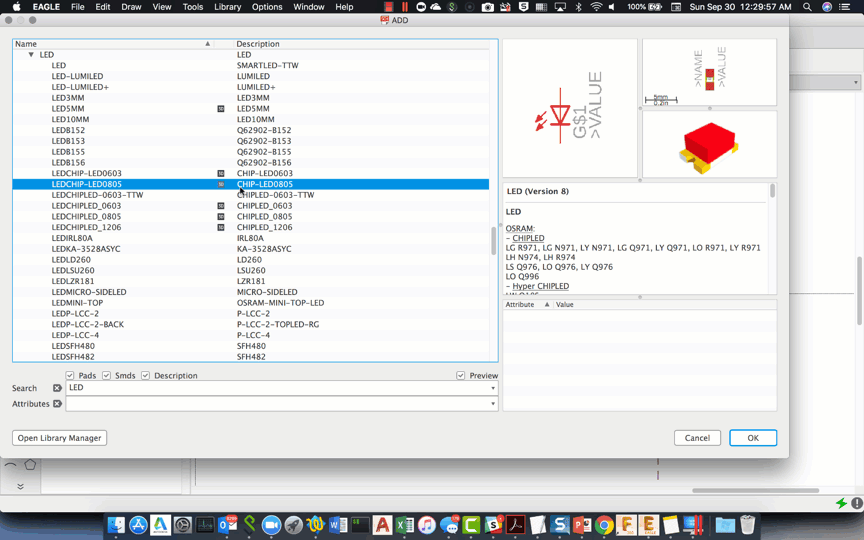Click the 3D icon beside LEDCHIPLED_1206
Screen dimensions: 864x540
click(x=221, y=227)
